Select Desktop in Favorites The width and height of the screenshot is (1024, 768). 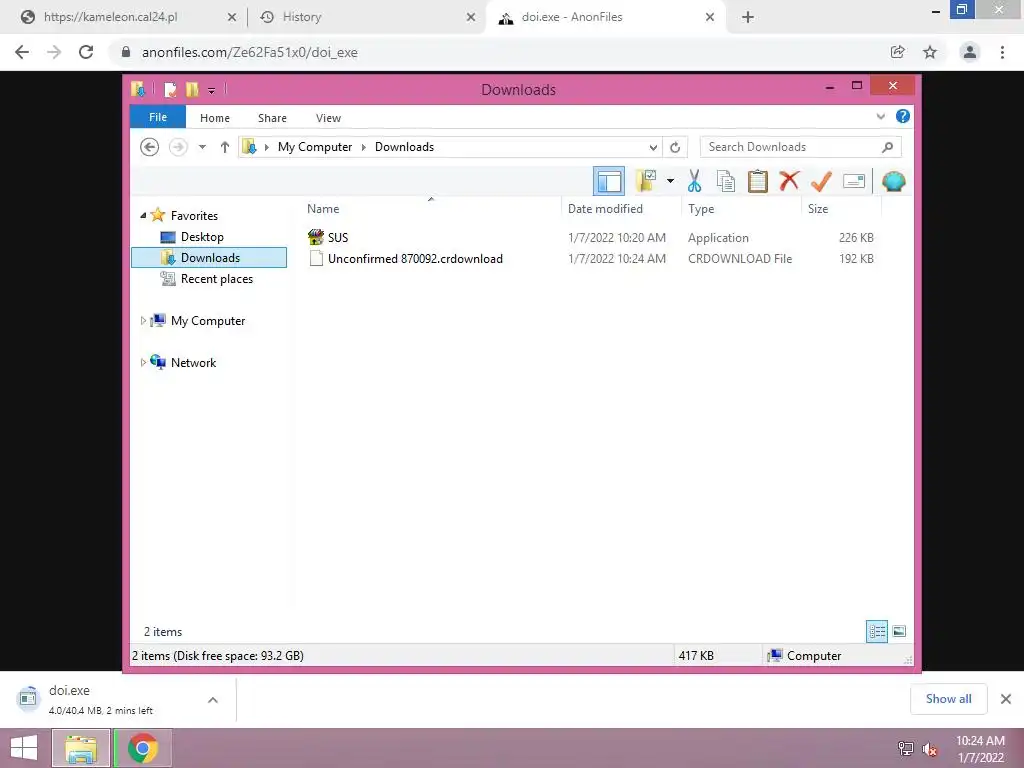pos(202,237)
